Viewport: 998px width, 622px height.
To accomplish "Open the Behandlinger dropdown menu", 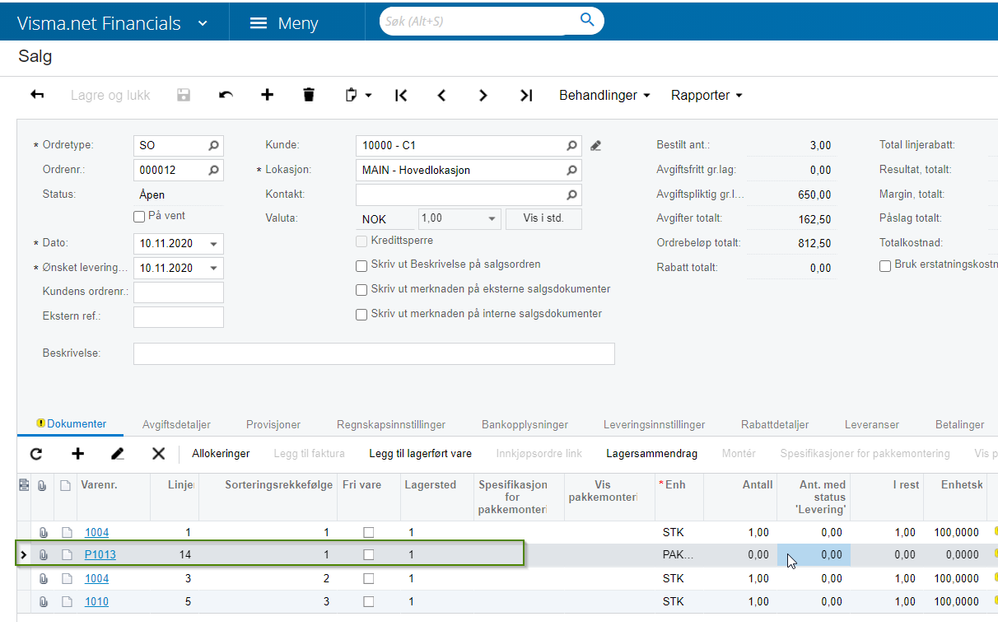I will [x=604, y=95].
